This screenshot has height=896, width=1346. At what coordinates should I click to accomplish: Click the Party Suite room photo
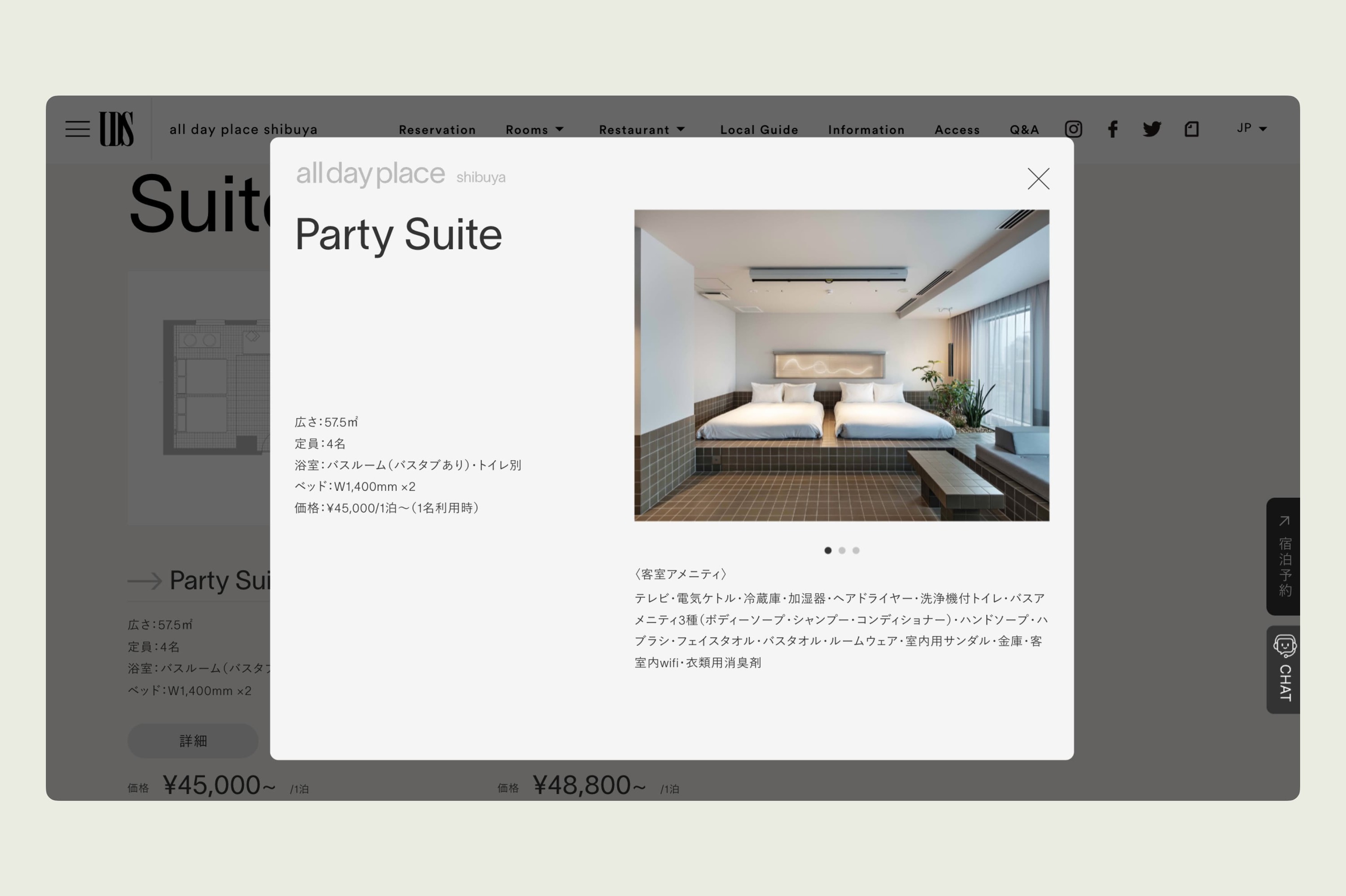click(841, 365)
